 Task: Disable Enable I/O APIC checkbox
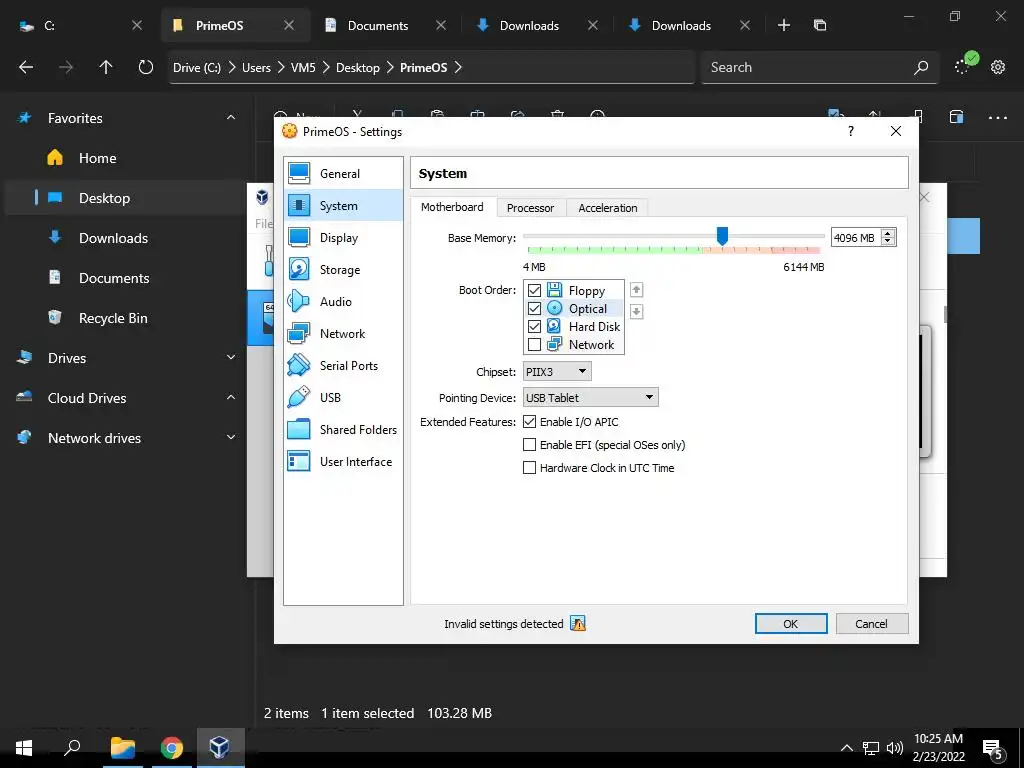tap(530, 422)
